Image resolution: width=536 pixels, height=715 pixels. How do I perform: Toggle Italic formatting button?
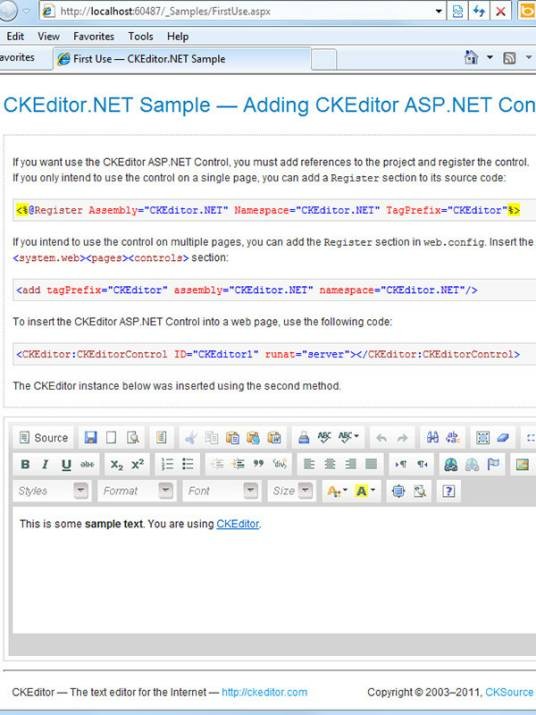coord(45,464)
